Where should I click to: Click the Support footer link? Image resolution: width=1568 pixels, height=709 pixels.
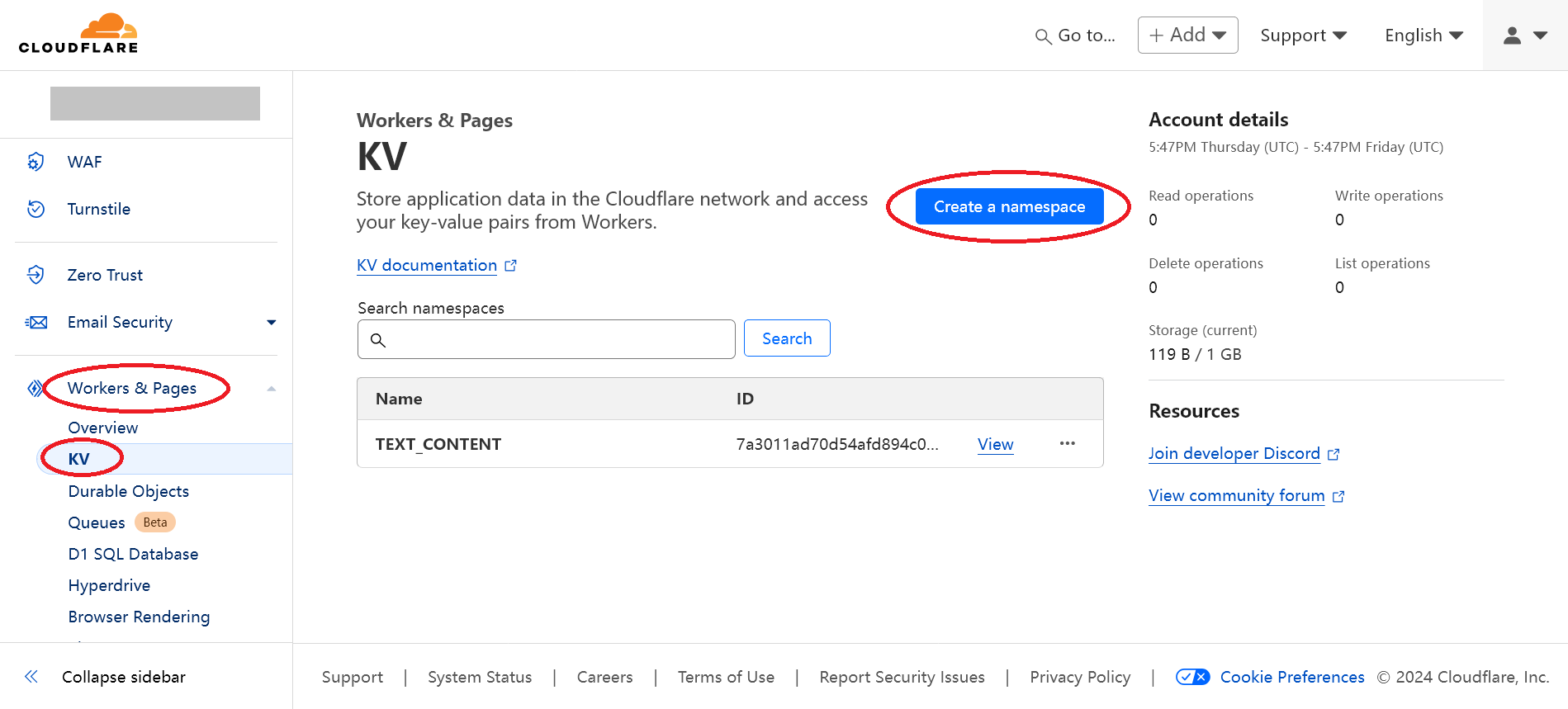tap(353, 677)
